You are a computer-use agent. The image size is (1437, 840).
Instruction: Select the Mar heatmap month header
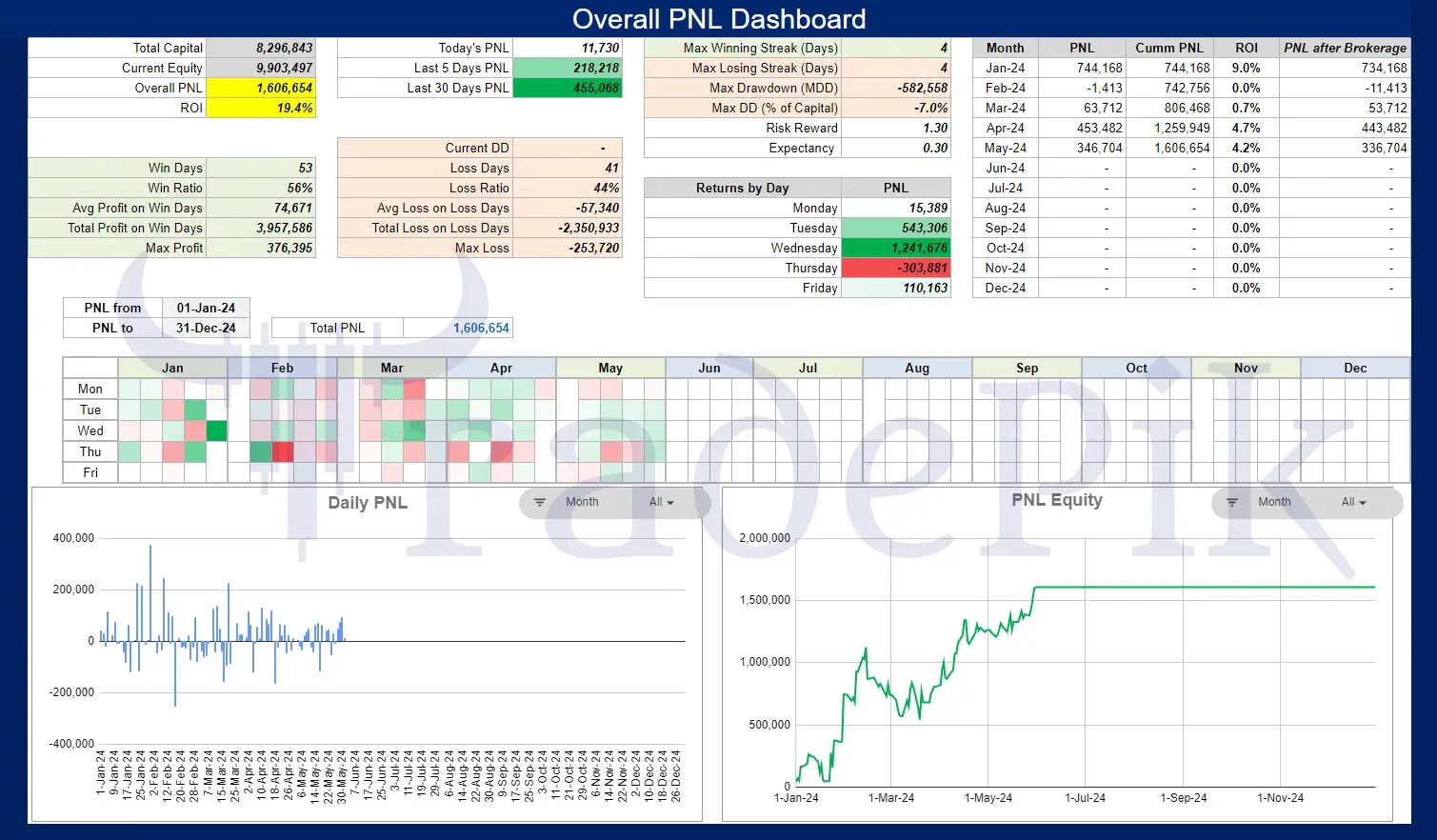pos(391,368)
